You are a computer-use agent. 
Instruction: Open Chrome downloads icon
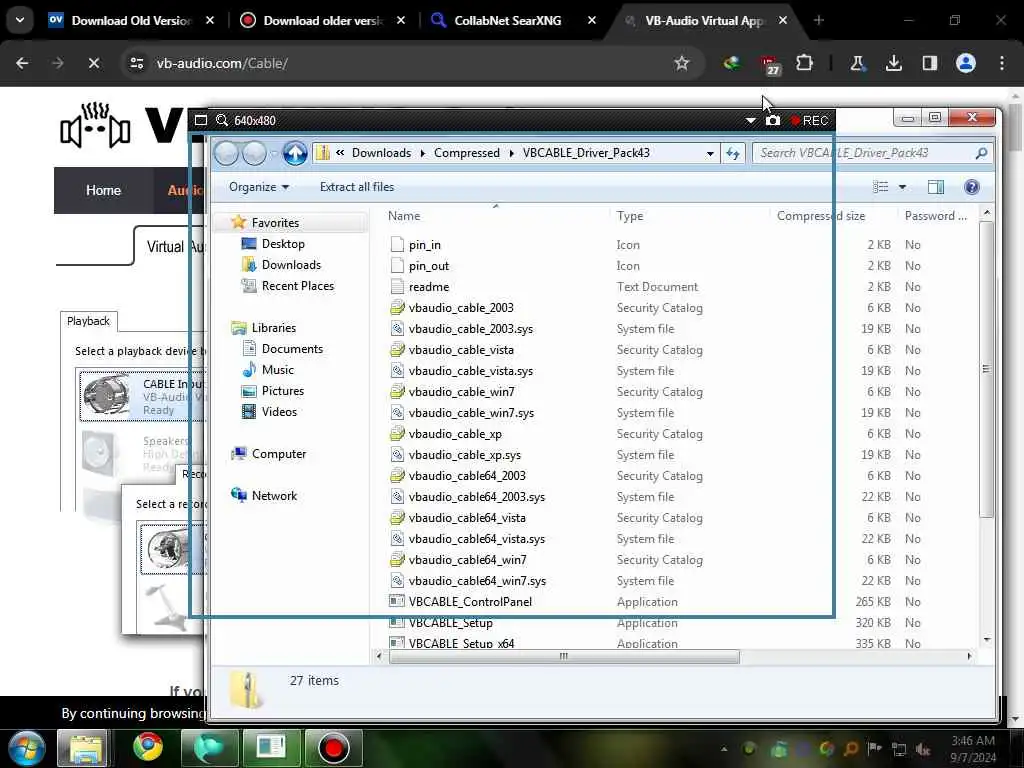point(893,63)
